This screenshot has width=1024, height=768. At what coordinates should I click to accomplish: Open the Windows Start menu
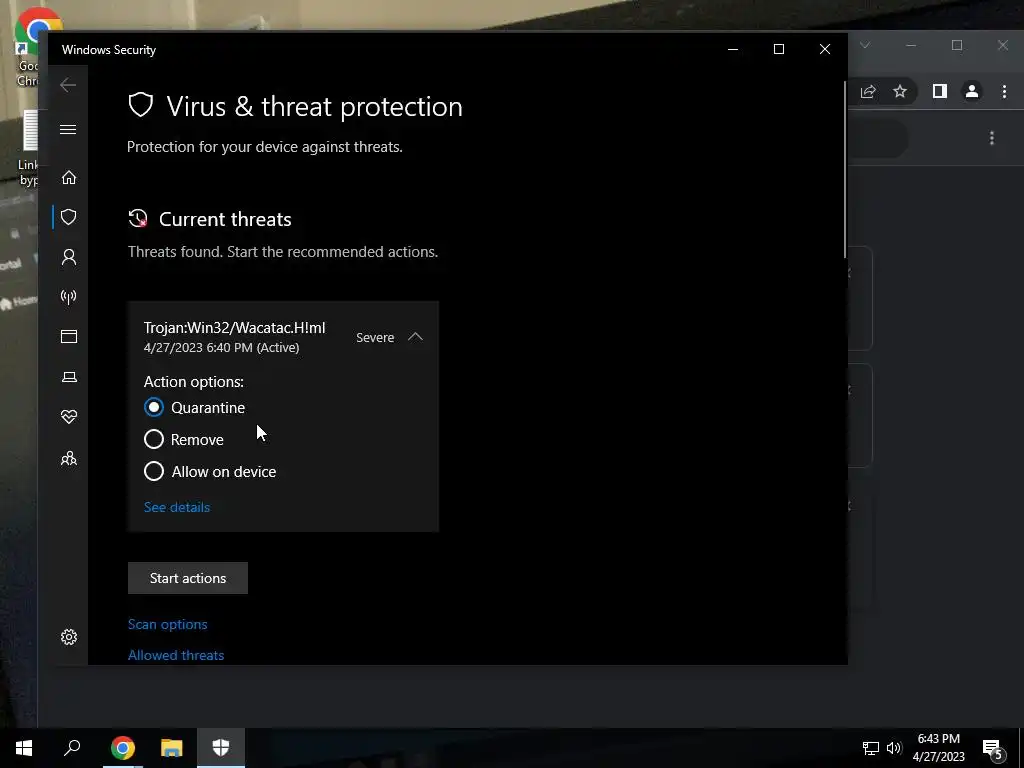pyautogui.click(x=24, y=748)
